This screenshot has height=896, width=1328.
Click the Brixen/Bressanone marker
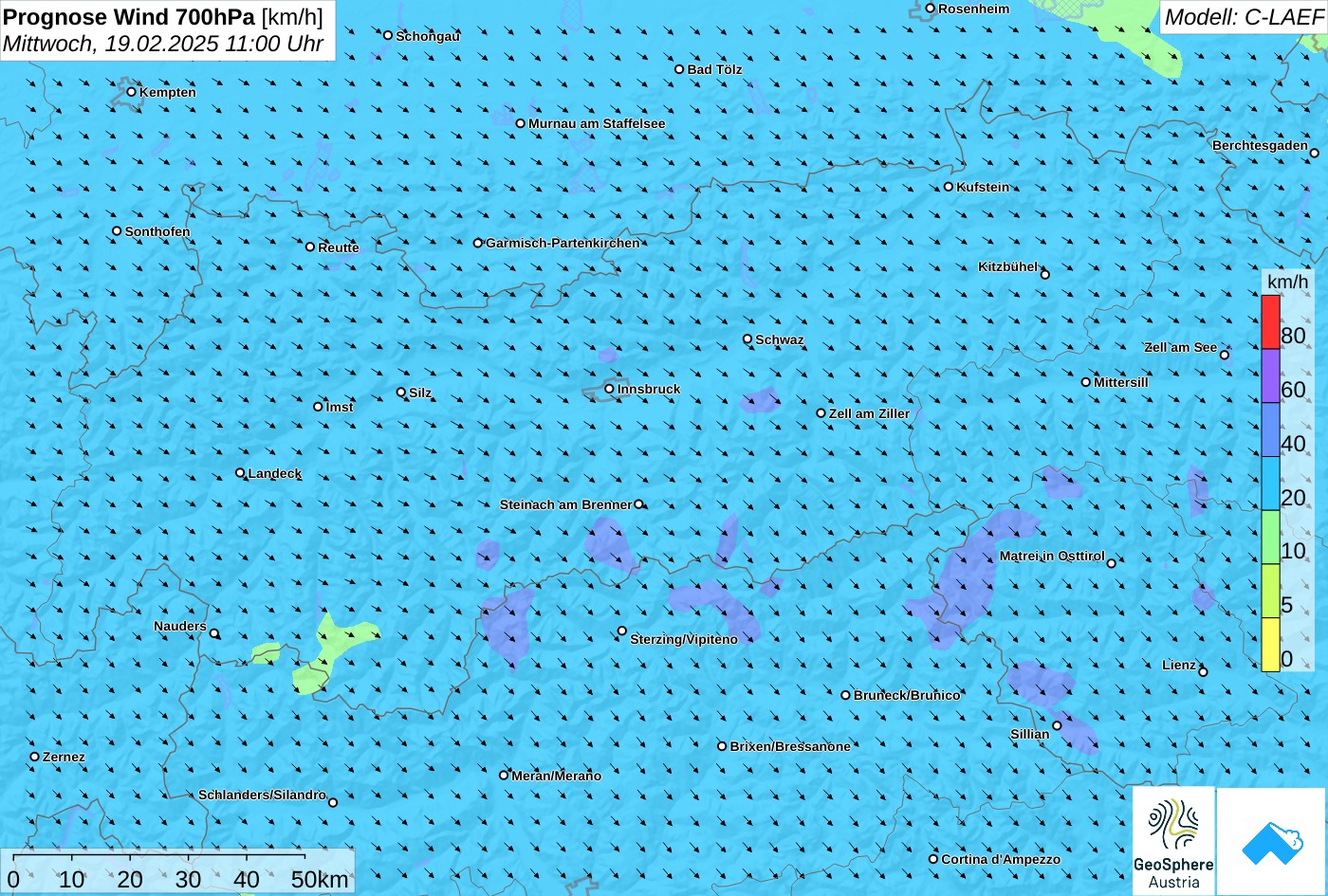point(722,746)
